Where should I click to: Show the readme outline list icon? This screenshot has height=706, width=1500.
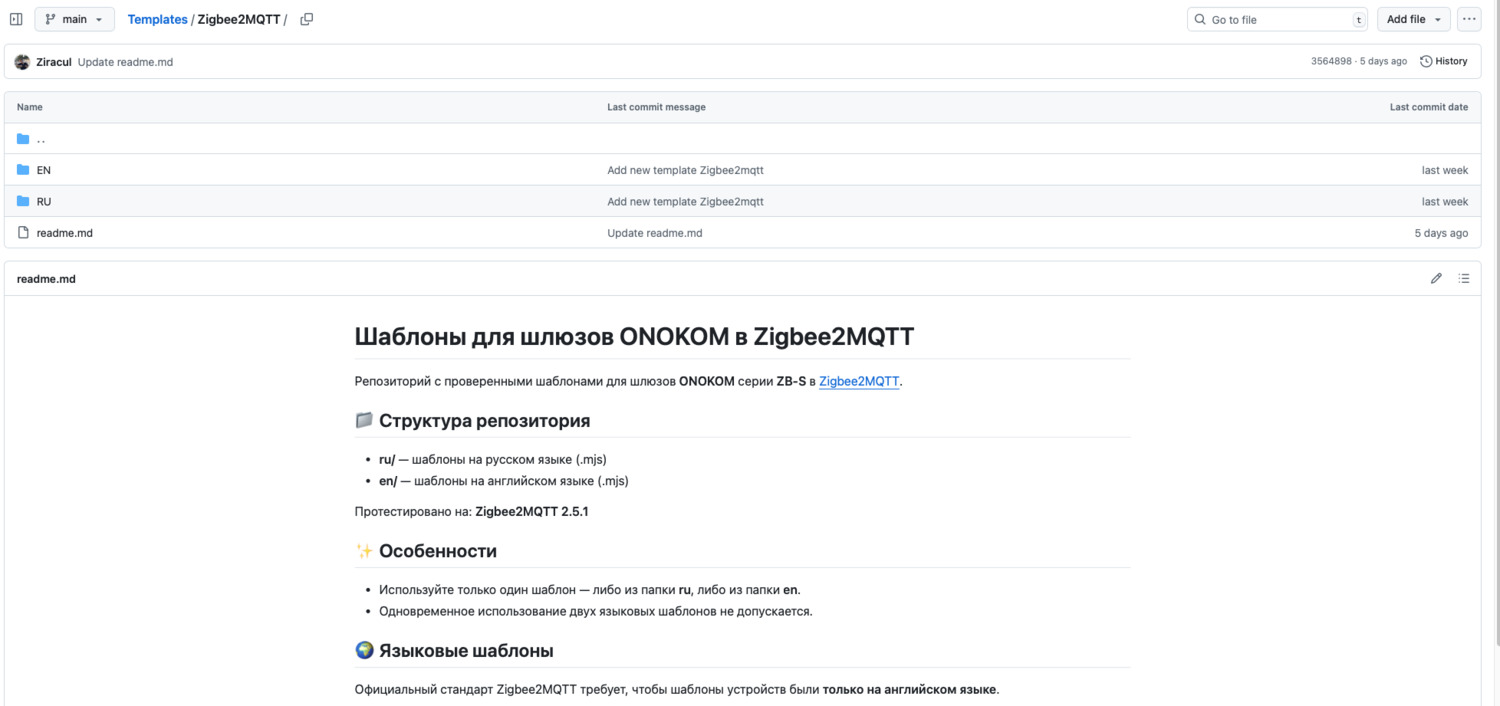[x=1464, y=279]
